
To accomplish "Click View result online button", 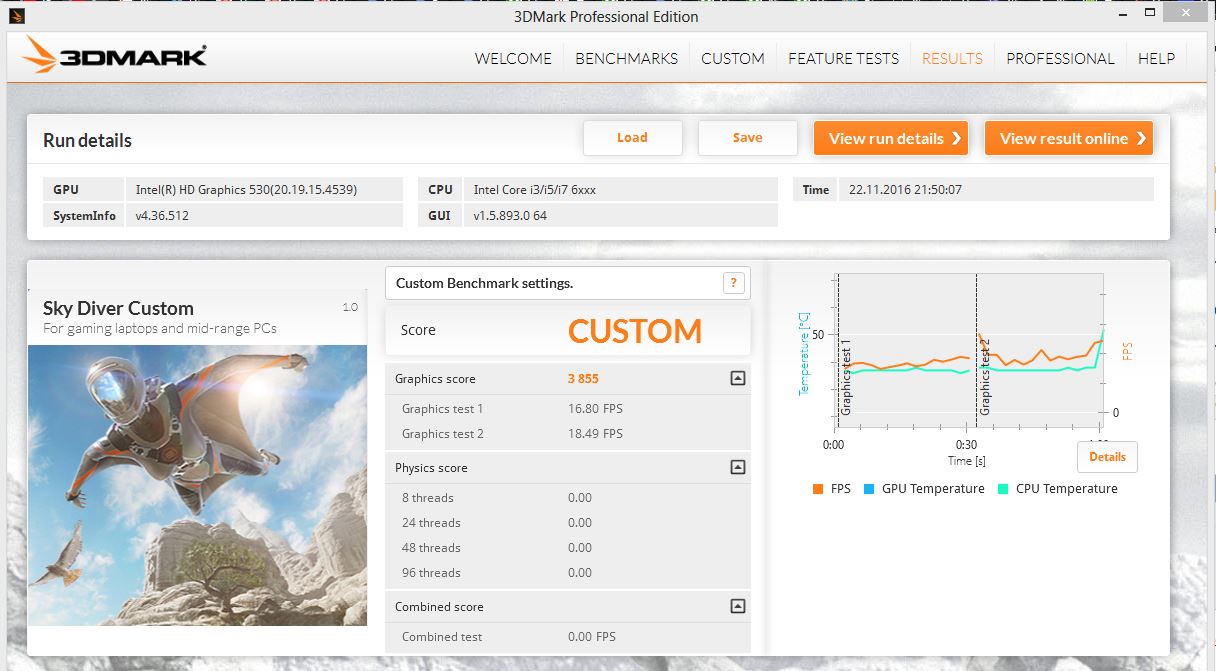I will coord(1069,138).
